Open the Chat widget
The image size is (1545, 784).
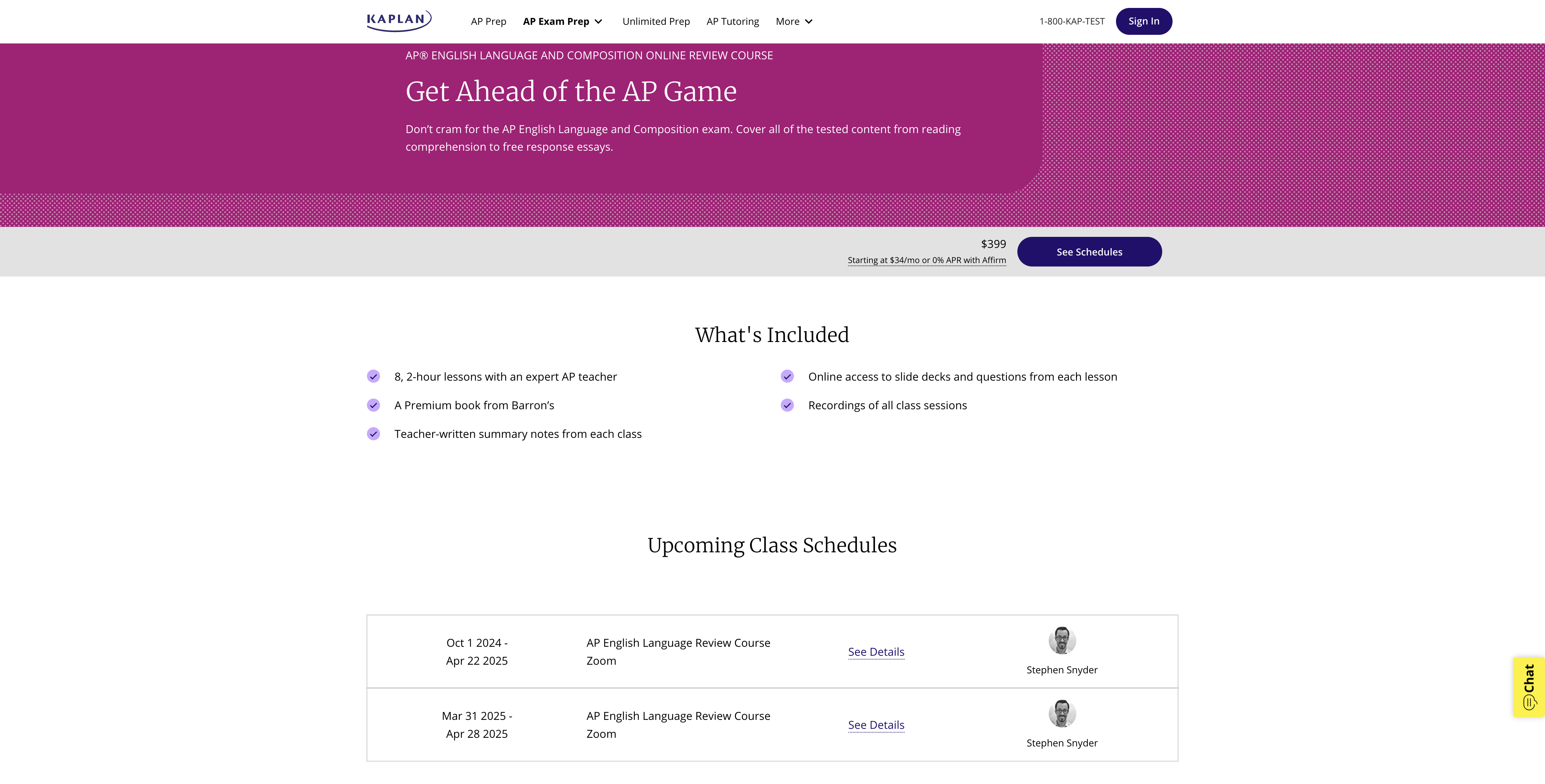(1528, 687)
